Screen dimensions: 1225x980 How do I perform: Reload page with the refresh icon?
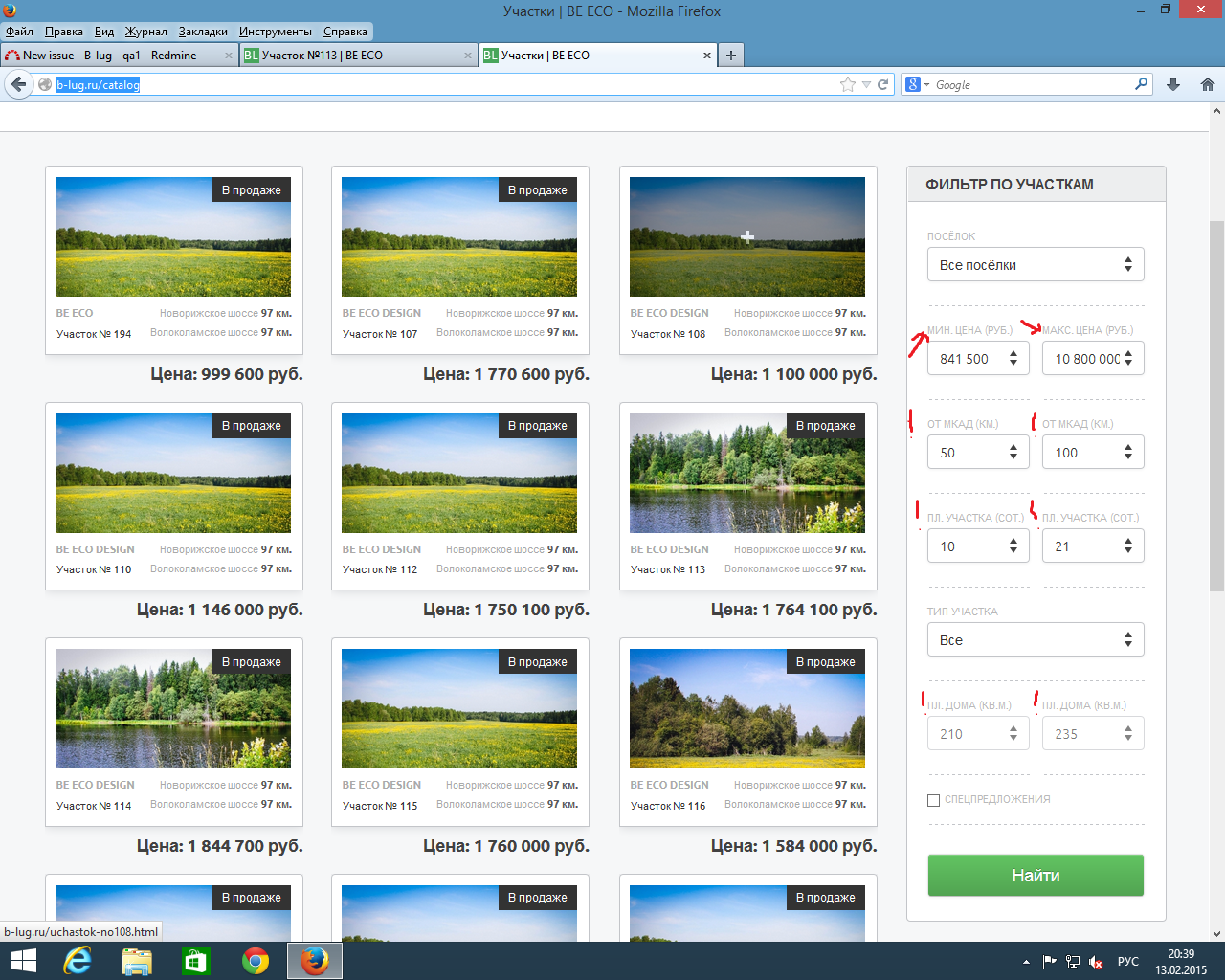pos(883,84)
